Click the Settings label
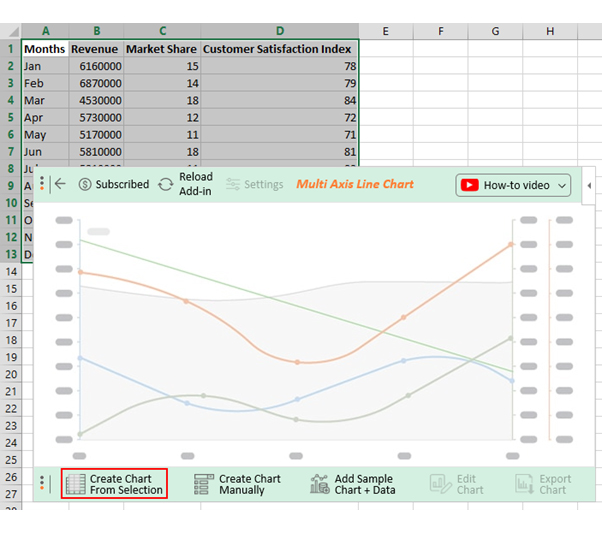The width and height of the screenshot is (602, 533). 264,184
